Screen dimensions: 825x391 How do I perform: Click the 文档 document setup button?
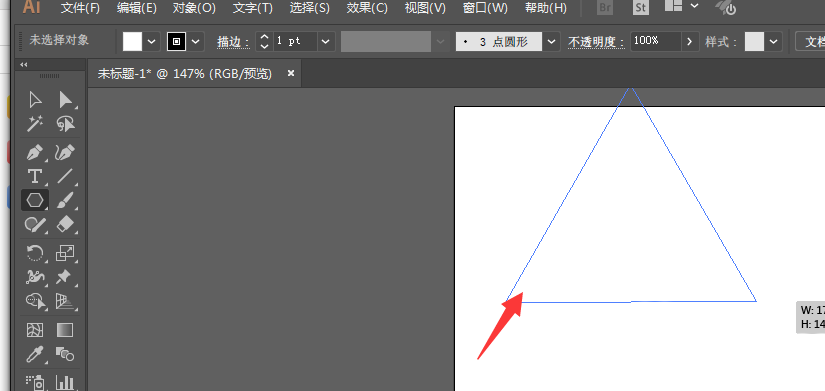811,42
